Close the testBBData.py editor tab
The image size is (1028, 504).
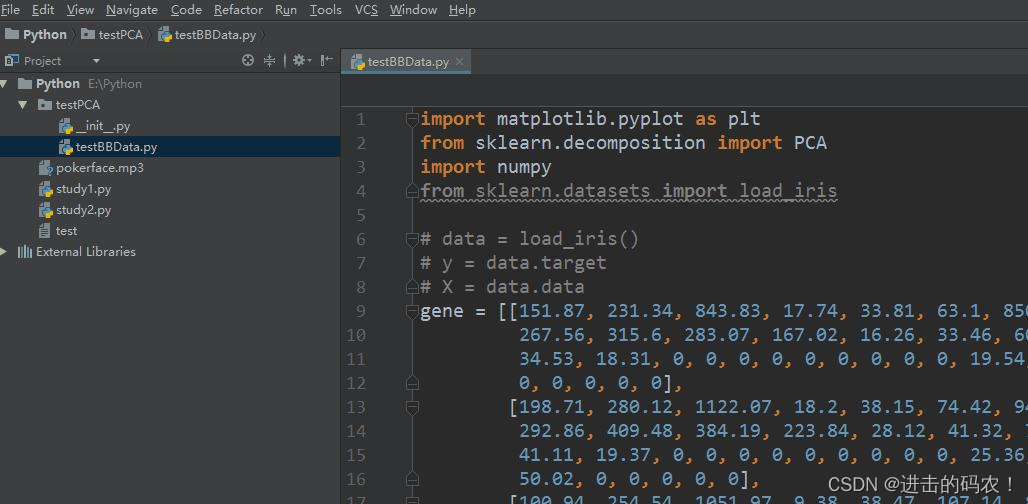tap(460, 62)
